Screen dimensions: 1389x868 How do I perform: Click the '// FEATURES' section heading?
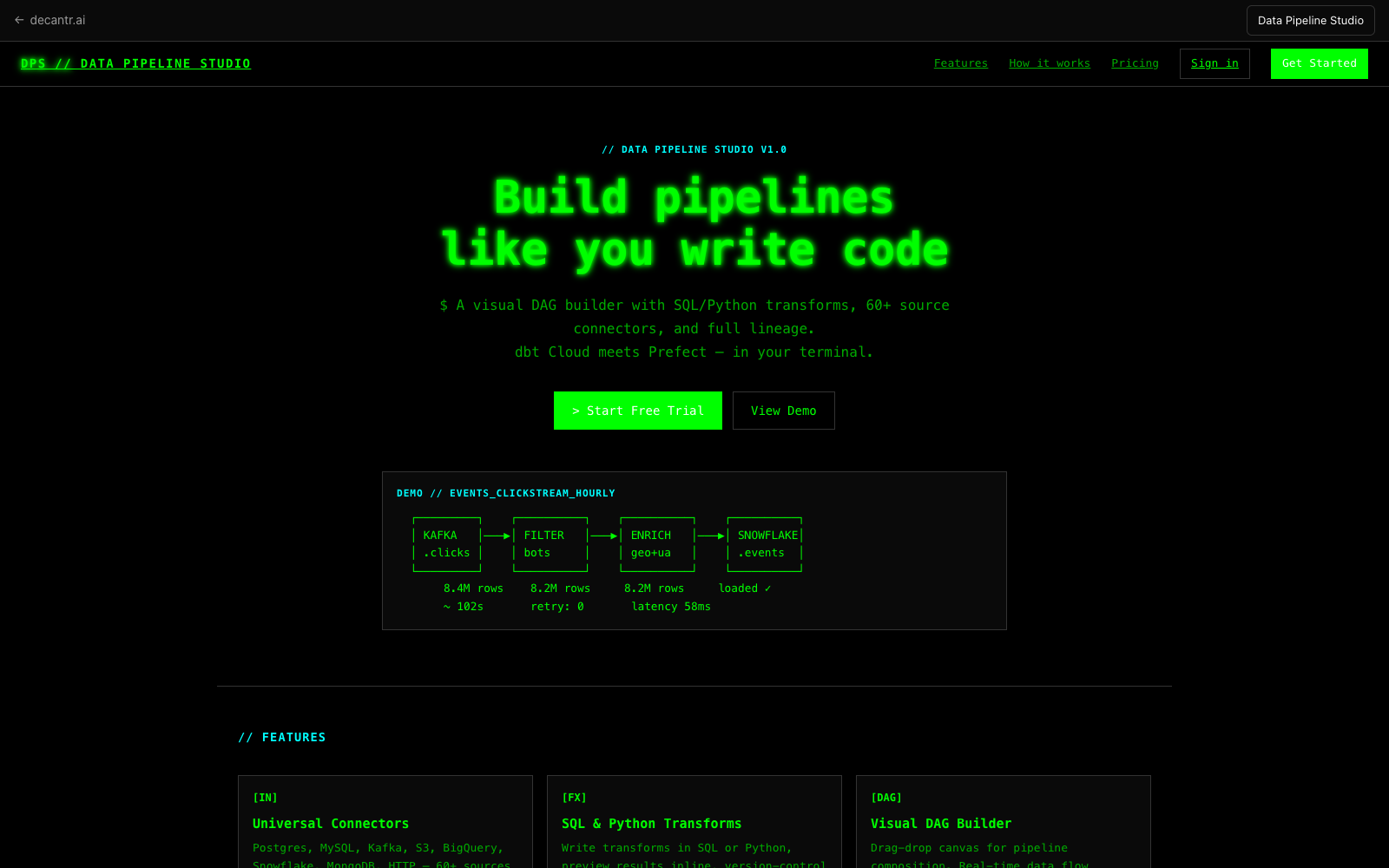(282, 737)
